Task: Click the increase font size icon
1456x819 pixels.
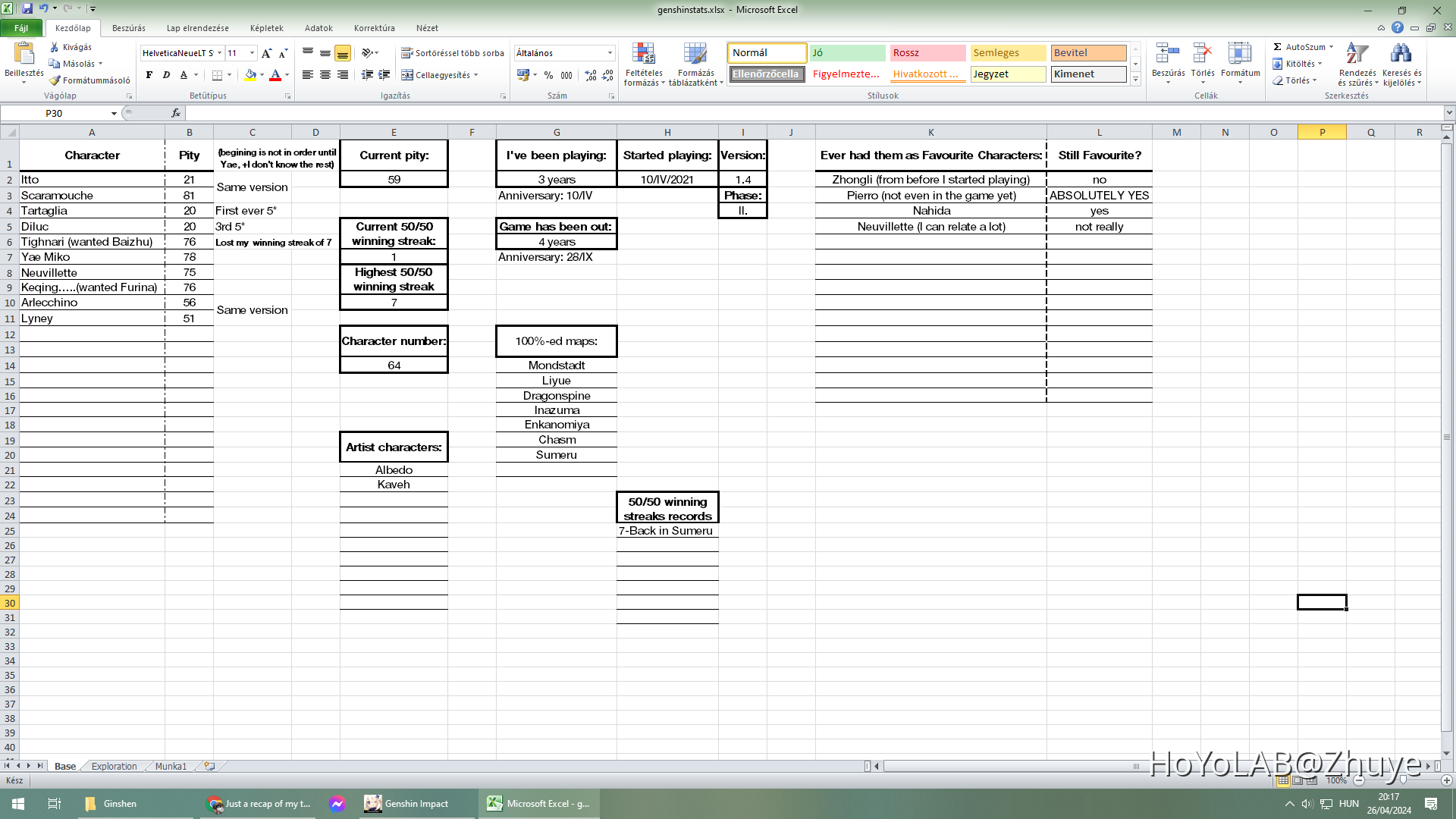Action: click(266, 53)
